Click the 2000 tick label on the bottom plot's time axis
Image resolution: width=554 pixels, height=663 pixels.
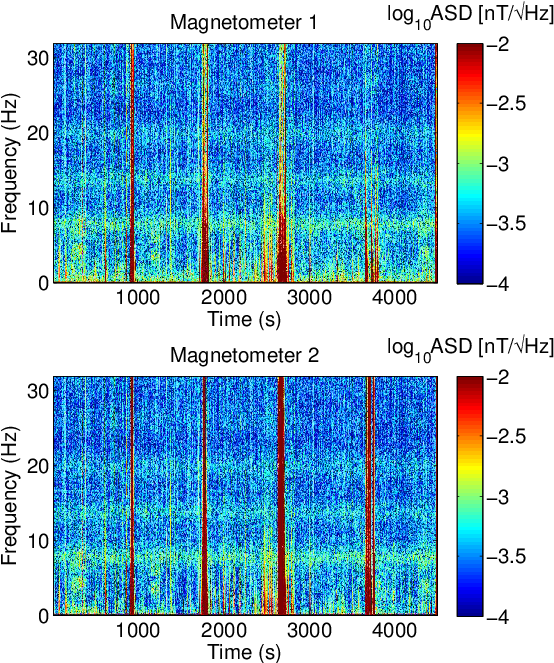pyautogui.click(x=224, y=630)
